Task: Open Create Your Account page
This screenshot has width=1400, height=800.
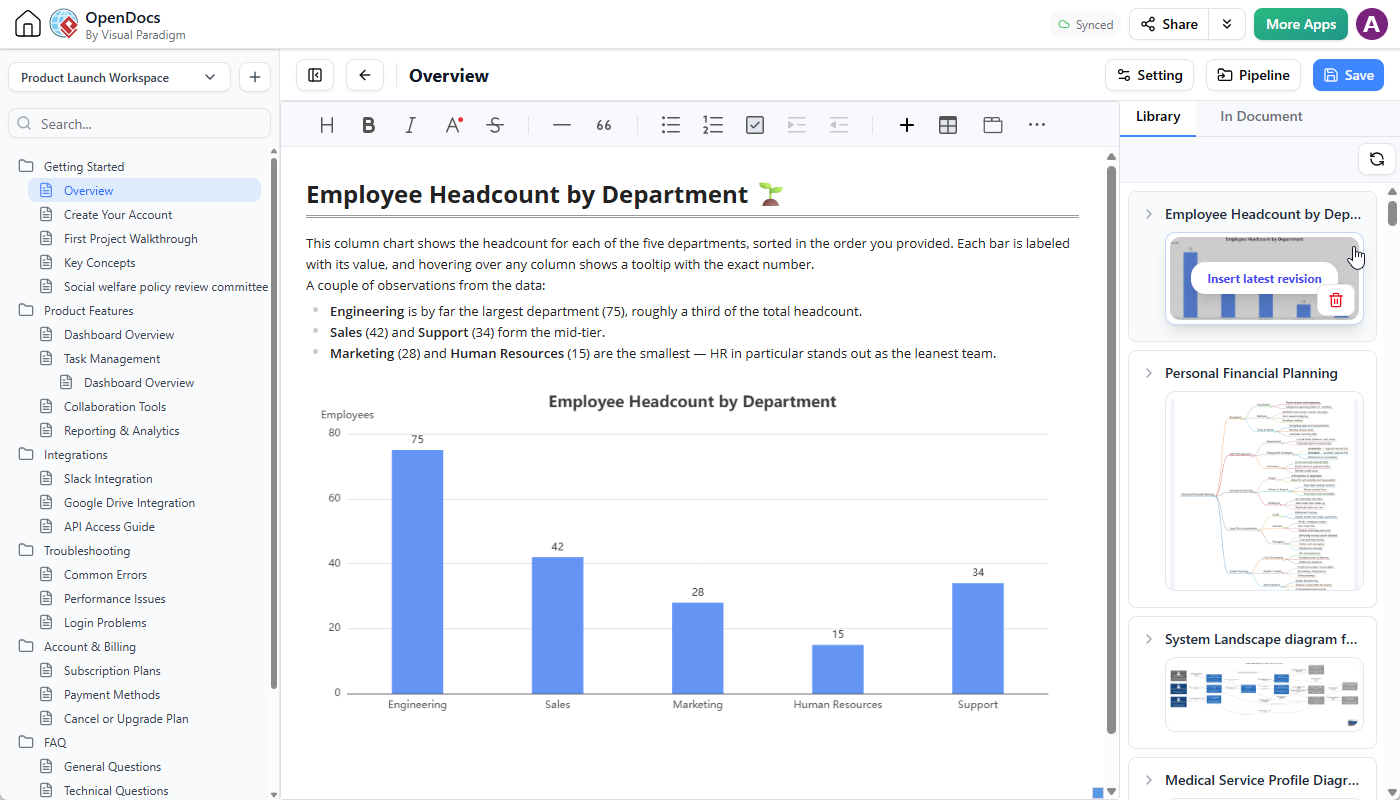Action: pos(118,215)
